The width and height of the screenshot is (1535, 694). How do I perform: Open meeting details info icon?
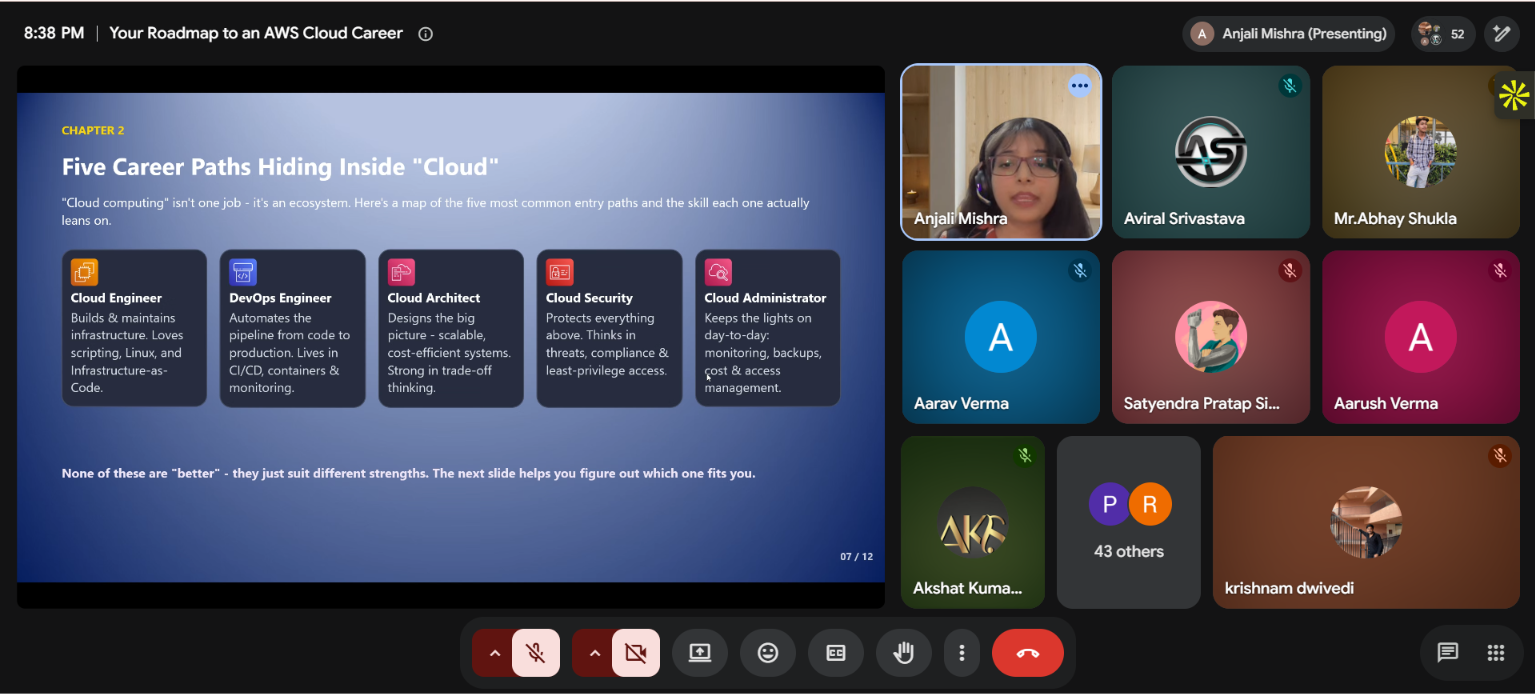[x=425, y=34]
